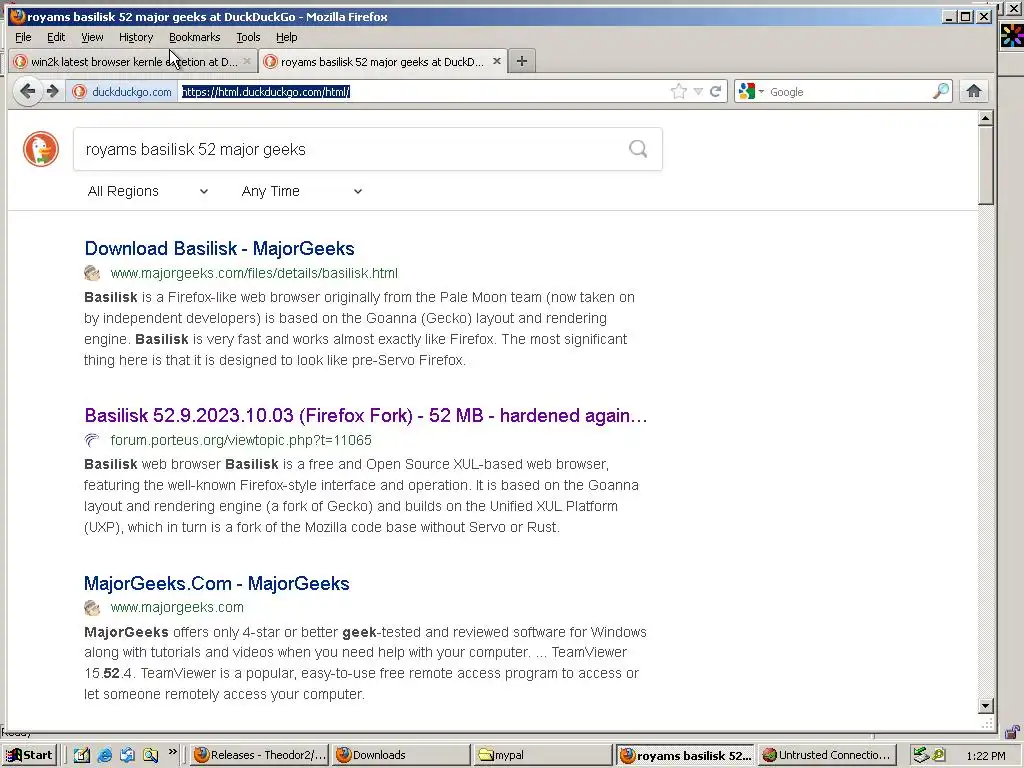Switch to 'Releases - Theodor2/...' taskbar window
This screenshot has width=1024, height=768.
tap(259, 755)
